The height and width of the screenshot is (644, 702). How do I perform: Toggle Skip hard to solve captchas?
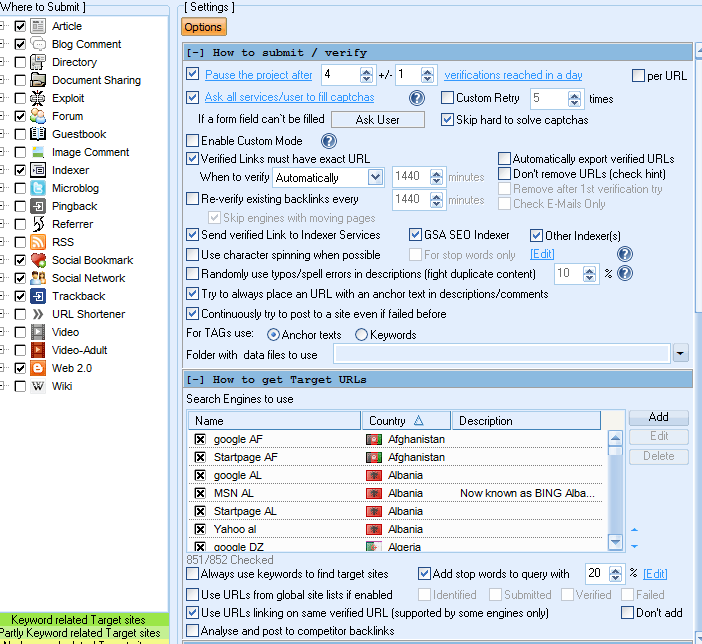[448, 120]
